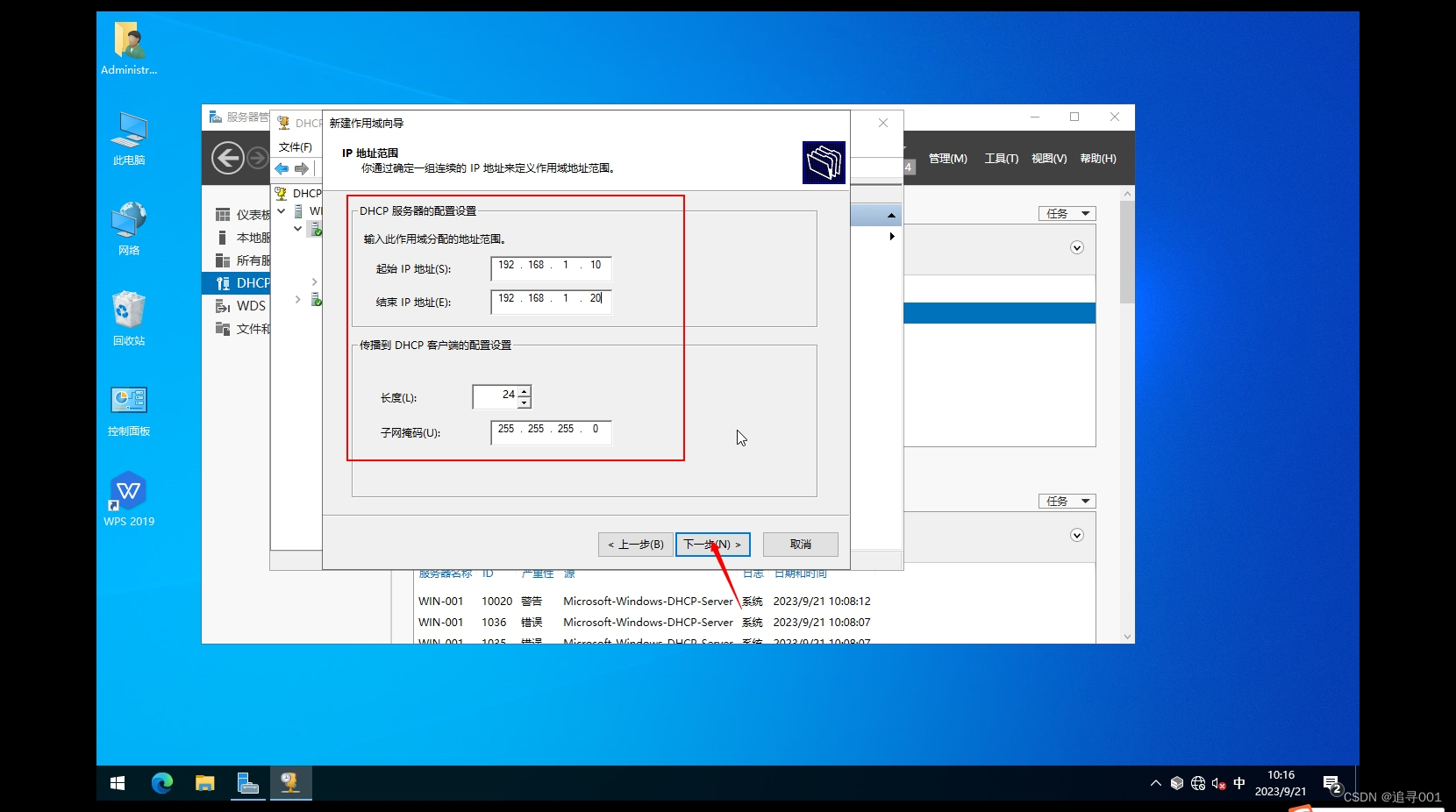
Task: Click the DHCP console blue back arrow
Action: (x=282, y=168)
